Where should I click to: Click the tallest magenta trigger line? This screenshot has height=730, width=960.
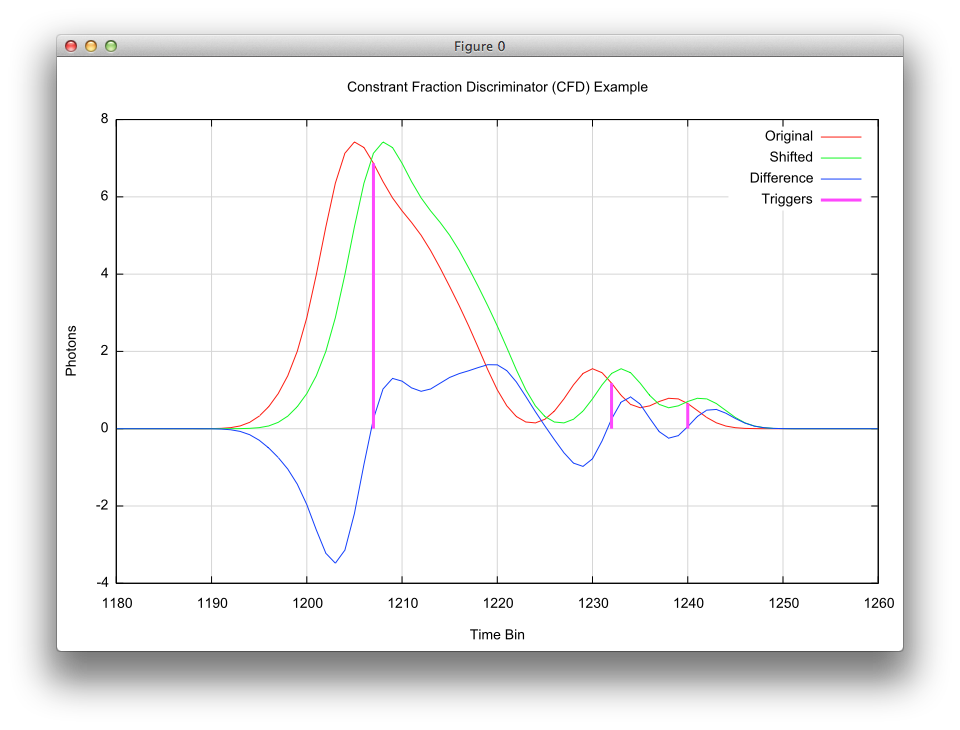pyautogui.click(x=373, y=300)
